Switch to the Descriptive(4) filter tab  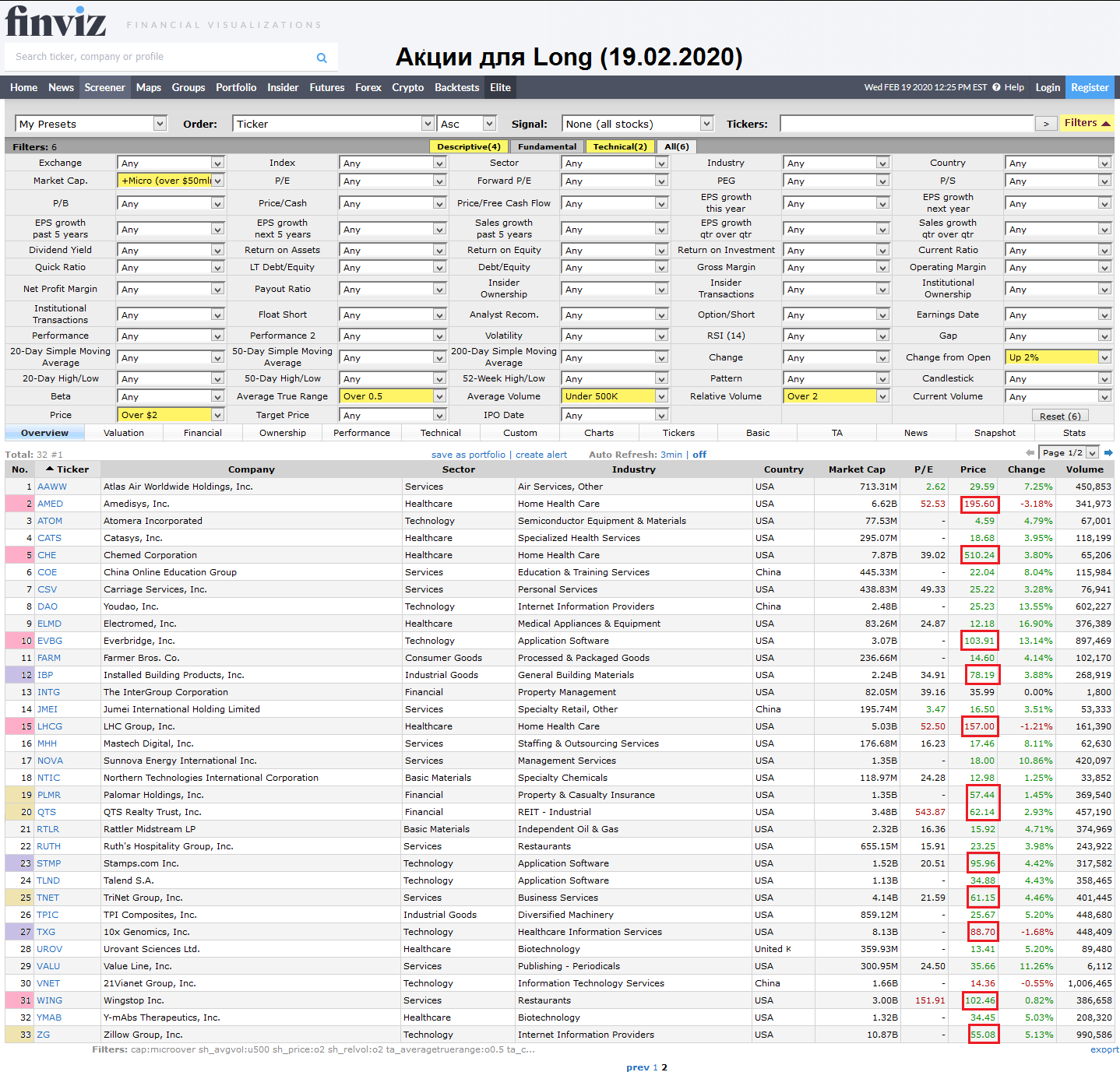469,146
